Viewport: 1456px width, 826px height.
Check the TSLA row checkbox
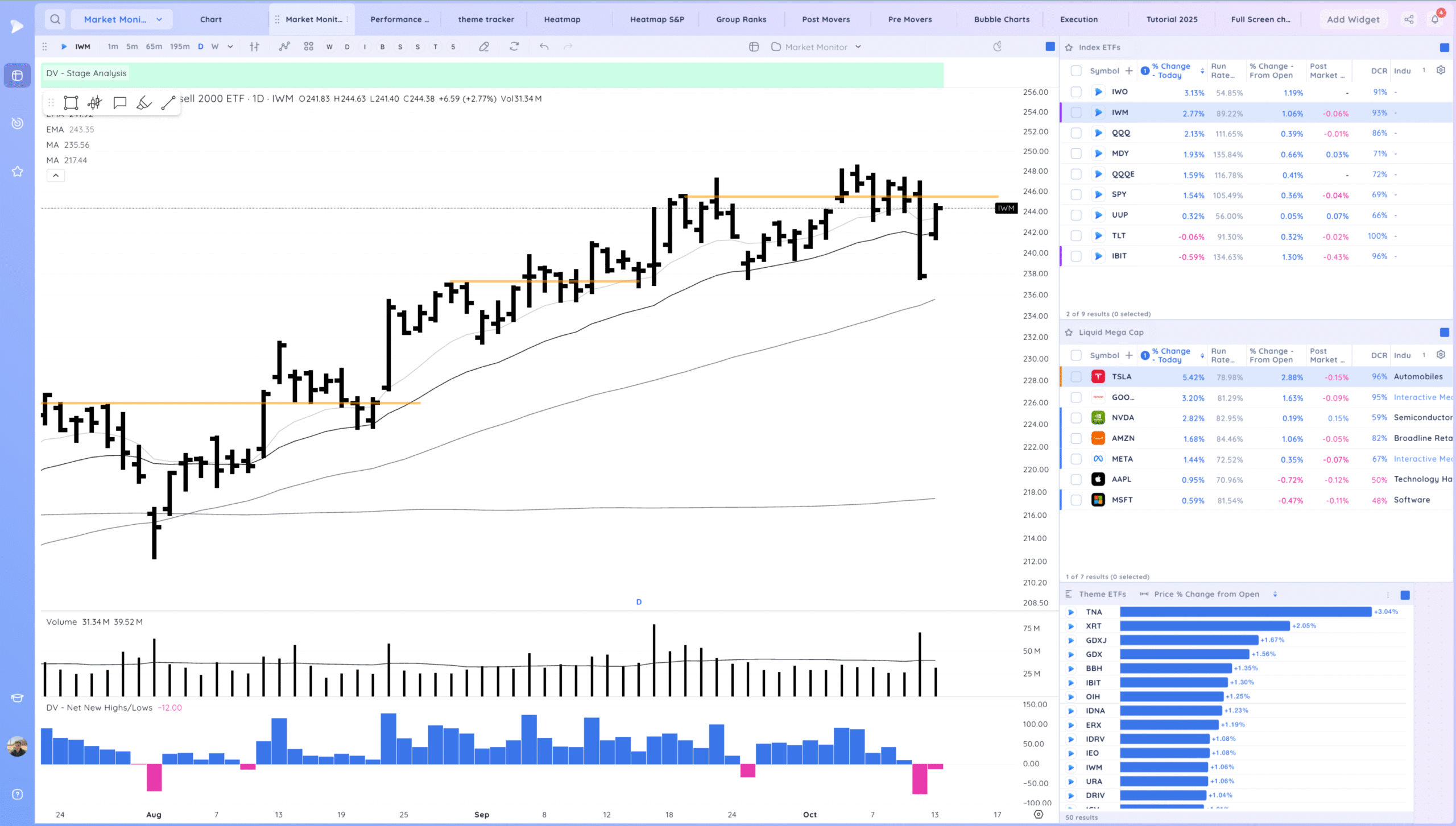(1076, 377)
